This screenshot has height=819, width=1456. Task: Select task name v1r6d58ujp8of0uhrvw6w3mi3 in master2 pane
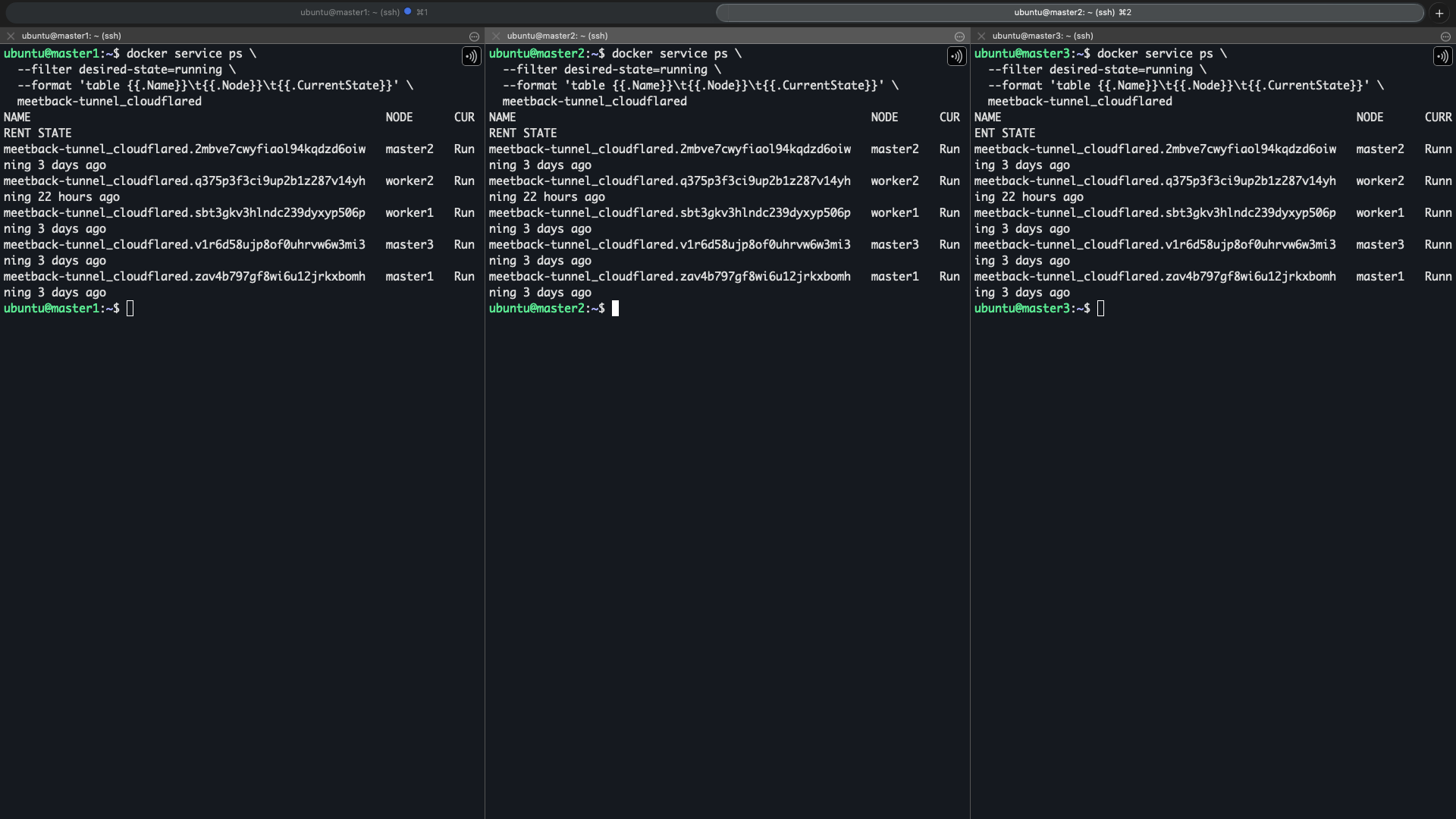click(670, 245)
